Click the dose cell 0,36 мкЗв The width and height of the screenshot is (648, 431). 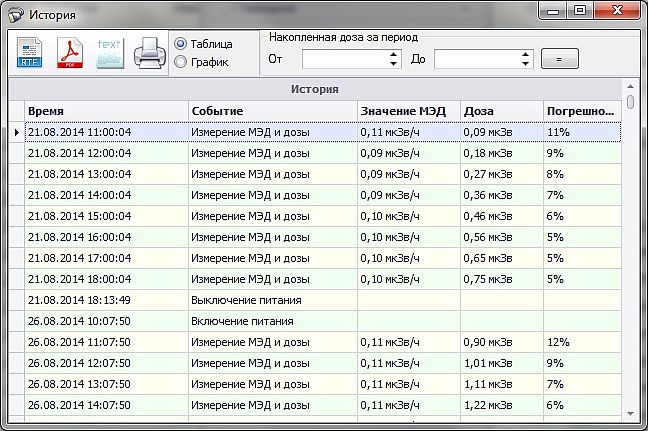(502, 195)
